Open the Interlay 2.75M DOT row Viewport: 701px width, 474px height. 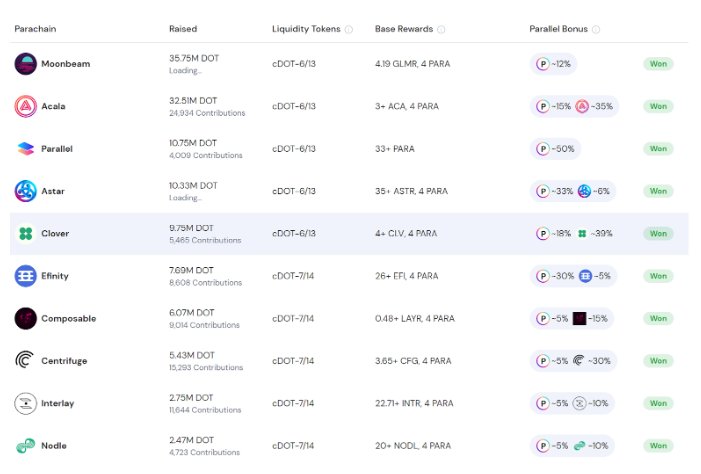(x=349, y=403)
